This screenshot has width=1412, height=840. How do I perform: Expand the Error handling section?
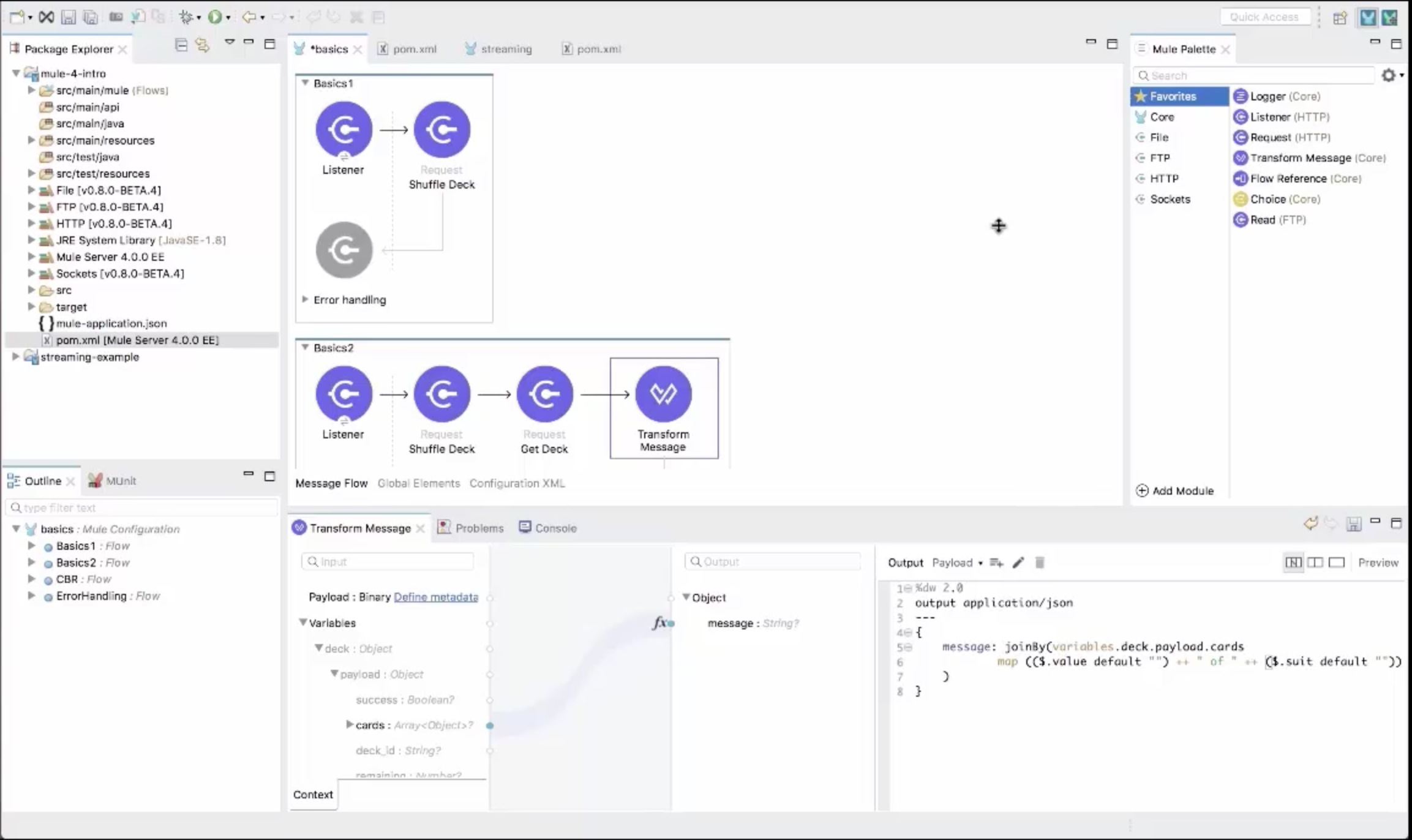(x=305, y=299)
